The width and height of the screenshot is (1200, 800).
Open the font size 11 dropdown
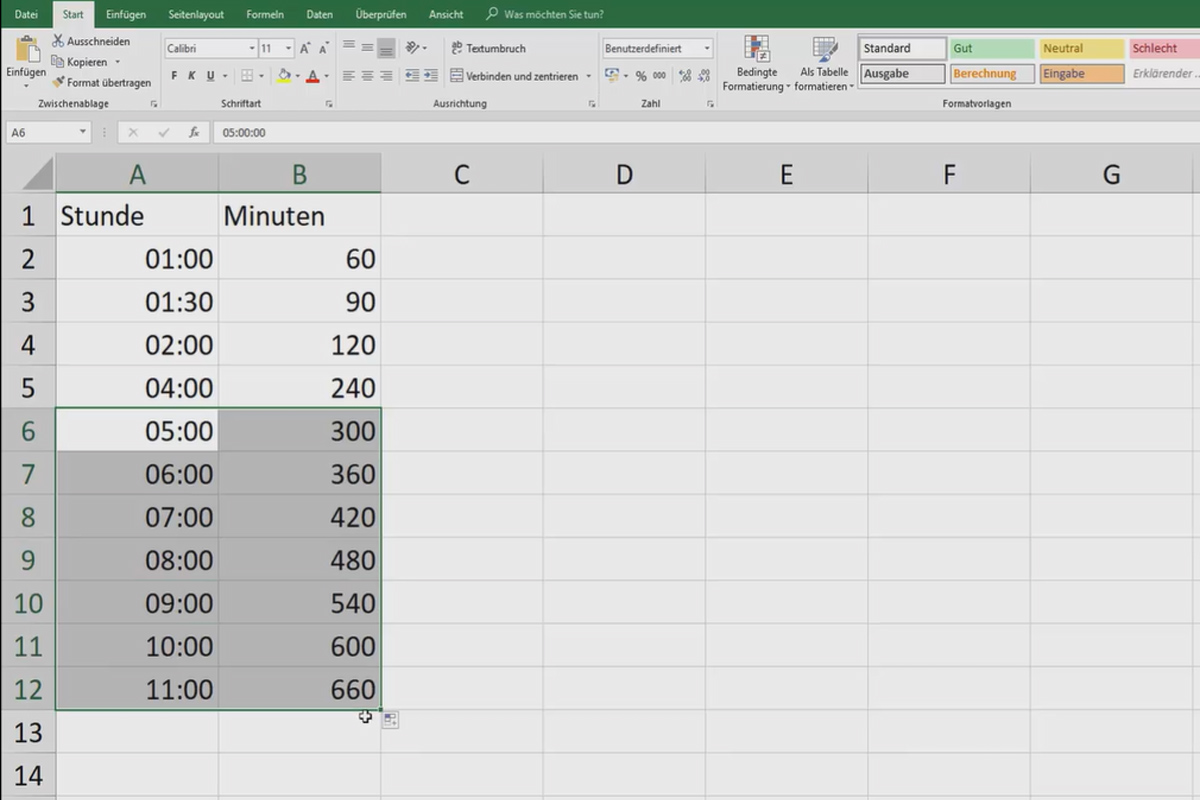click(x=289, y=48)
